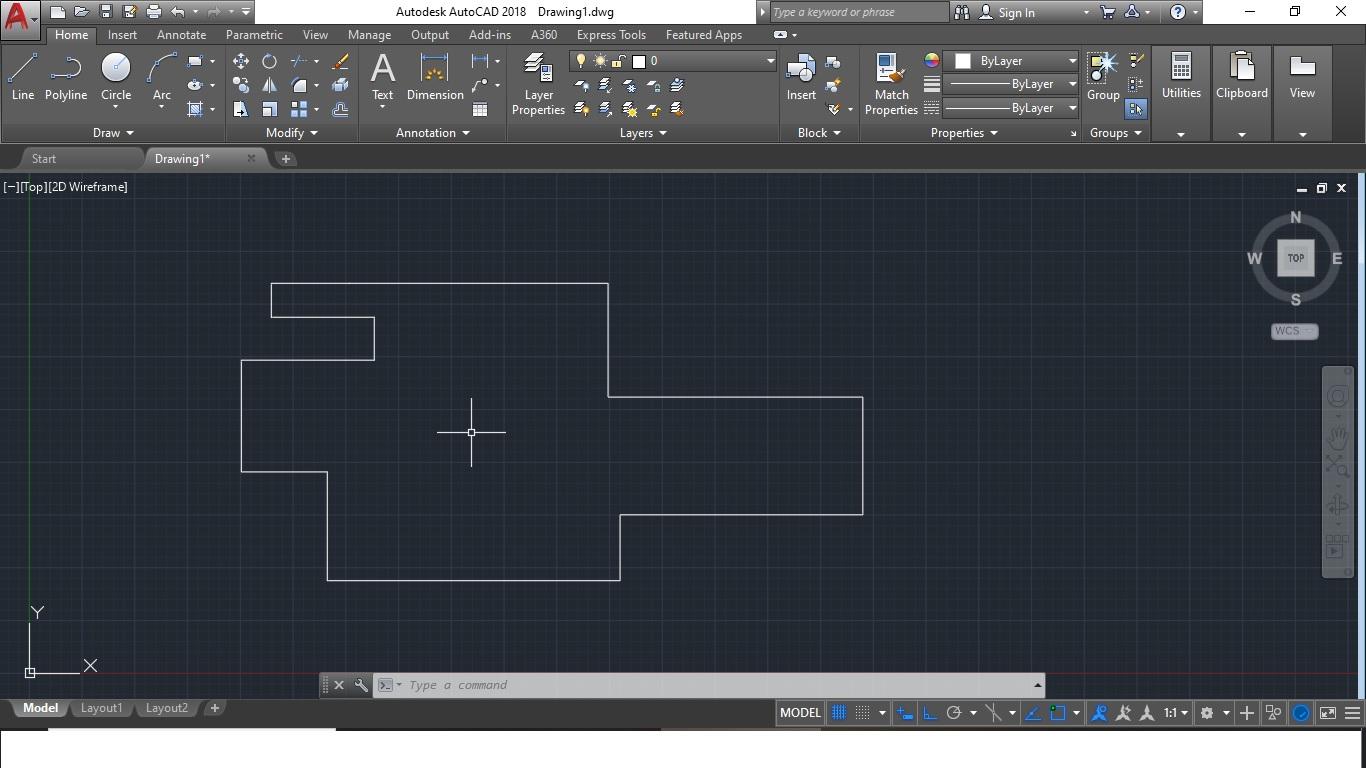The image size is (1366, 768).
Task: Switch to Layout1 tab
Action: (101, 708)
